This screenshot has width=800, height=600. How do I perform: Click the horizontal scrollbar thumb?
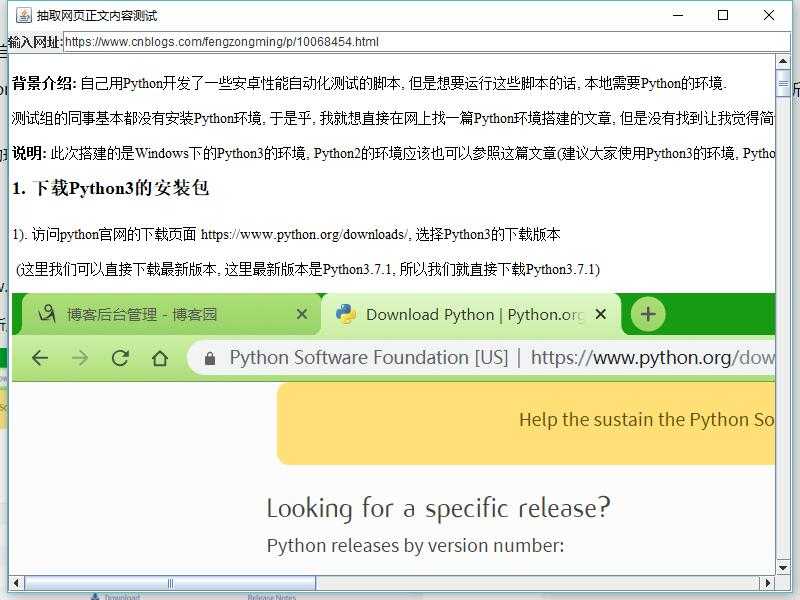170,582
